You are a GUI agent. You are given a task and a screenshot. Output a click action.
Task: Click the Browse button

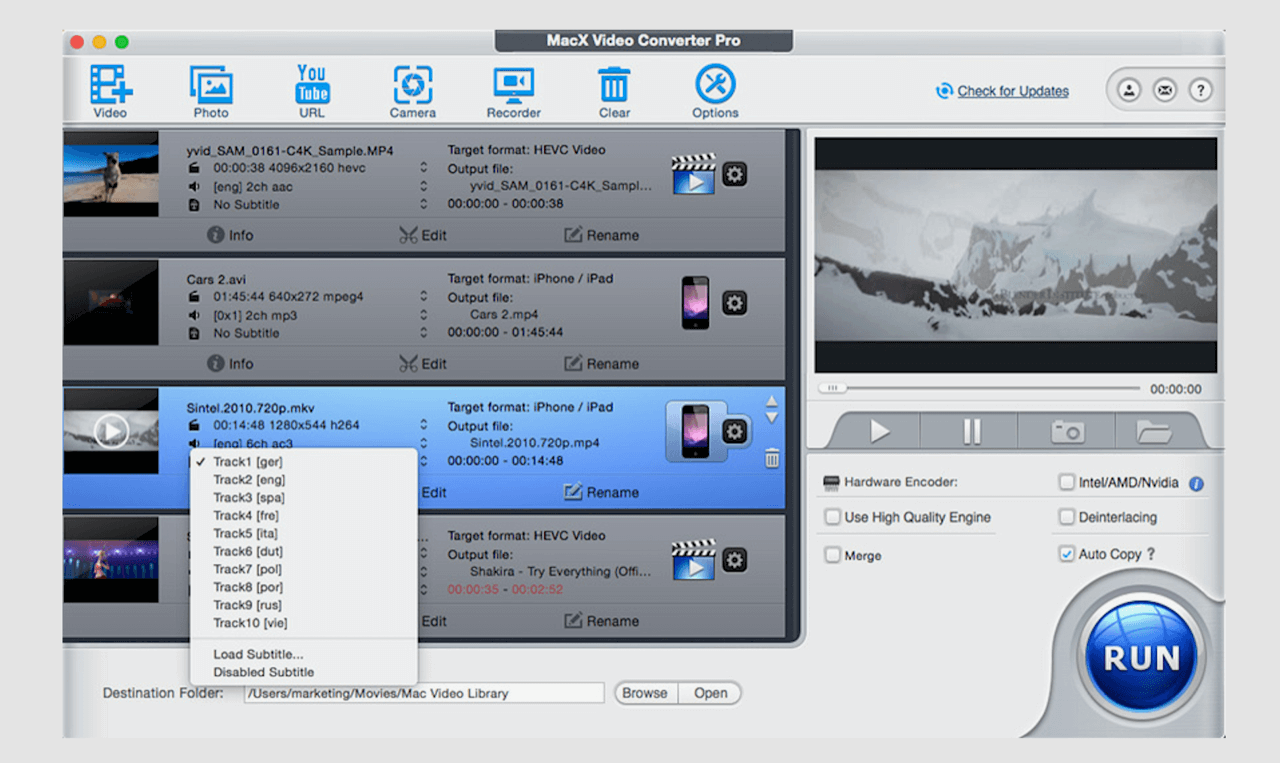coord(645,693)
